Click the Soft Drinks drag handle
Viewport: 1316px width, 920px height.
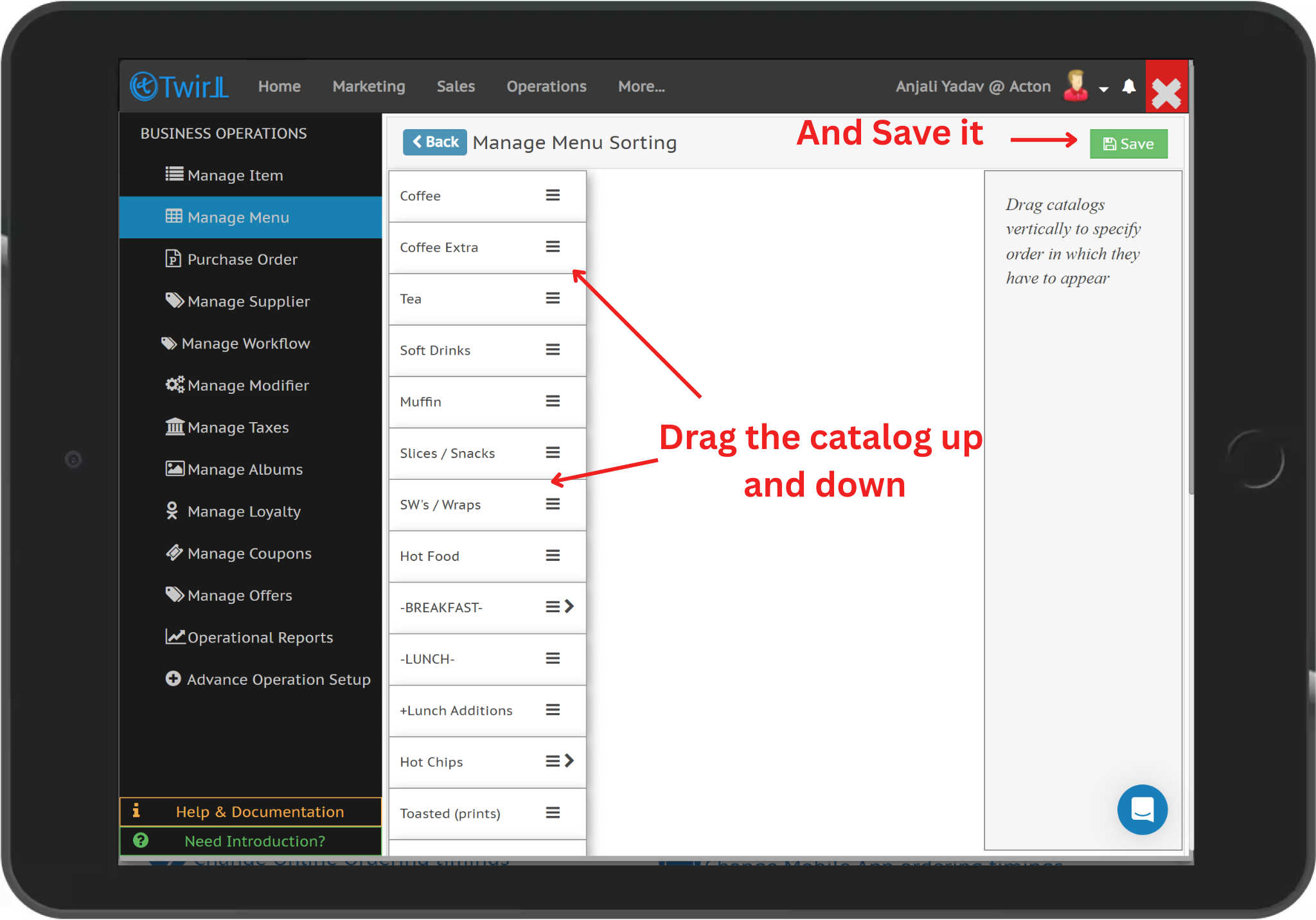click(553, 349)
